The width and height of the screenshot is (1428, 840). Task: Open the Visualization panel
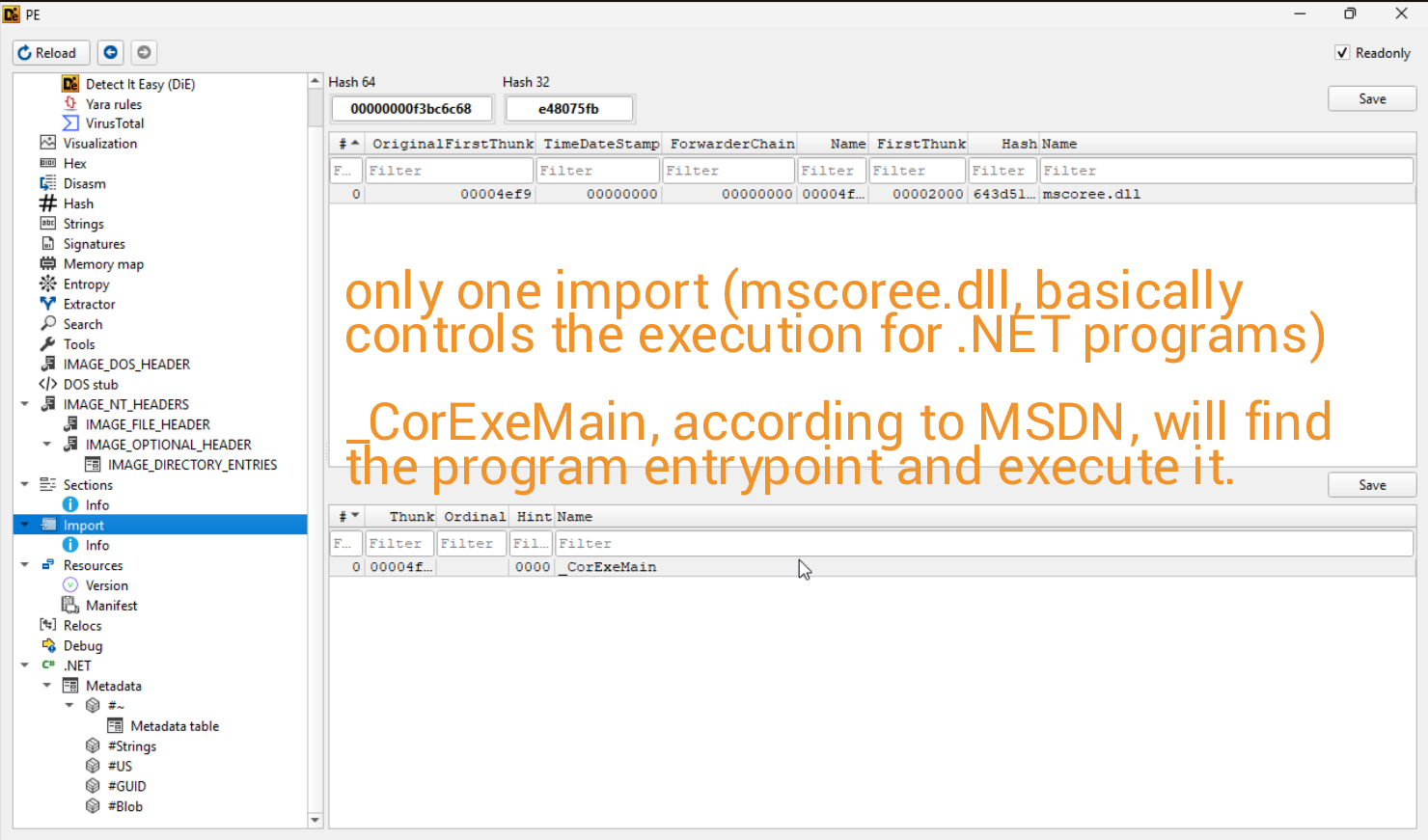click(99, 143)
